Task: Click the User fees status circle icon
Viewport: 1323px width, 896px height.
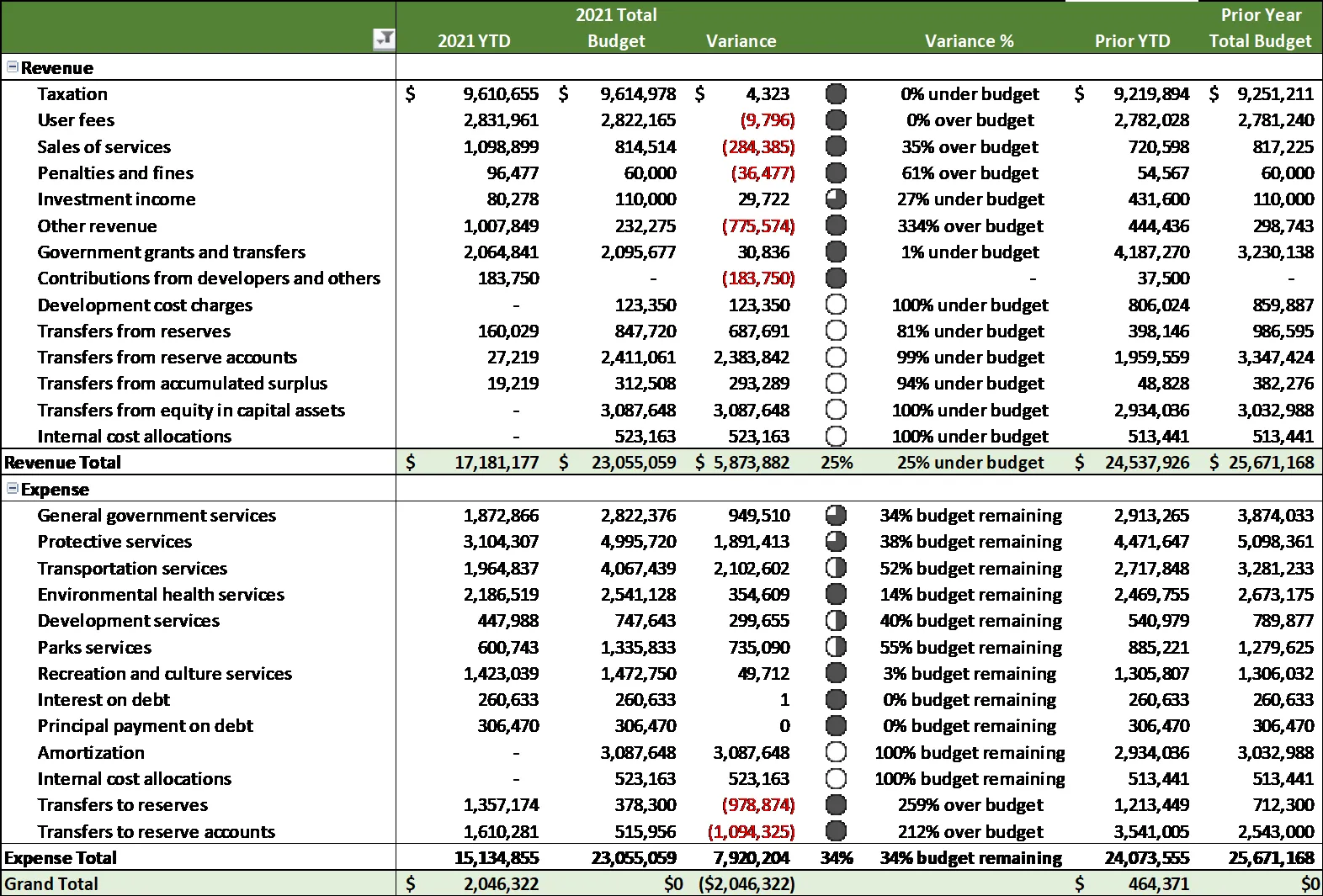Action: [x=836, y=119]
